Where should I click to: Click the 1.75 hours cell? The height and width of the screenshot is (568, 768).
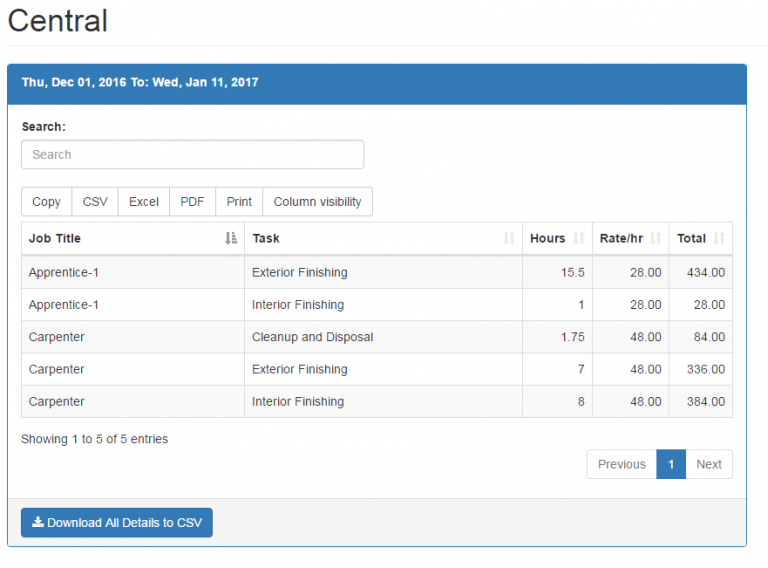(x=557, y=337)
